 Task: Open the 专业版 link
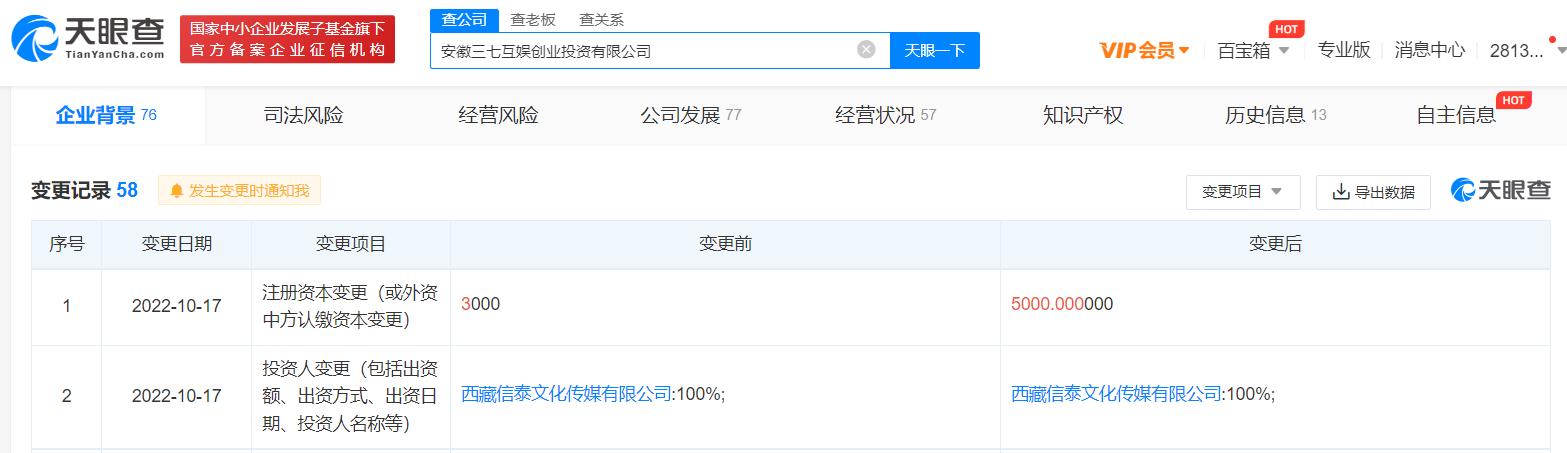click(1344, 49)
